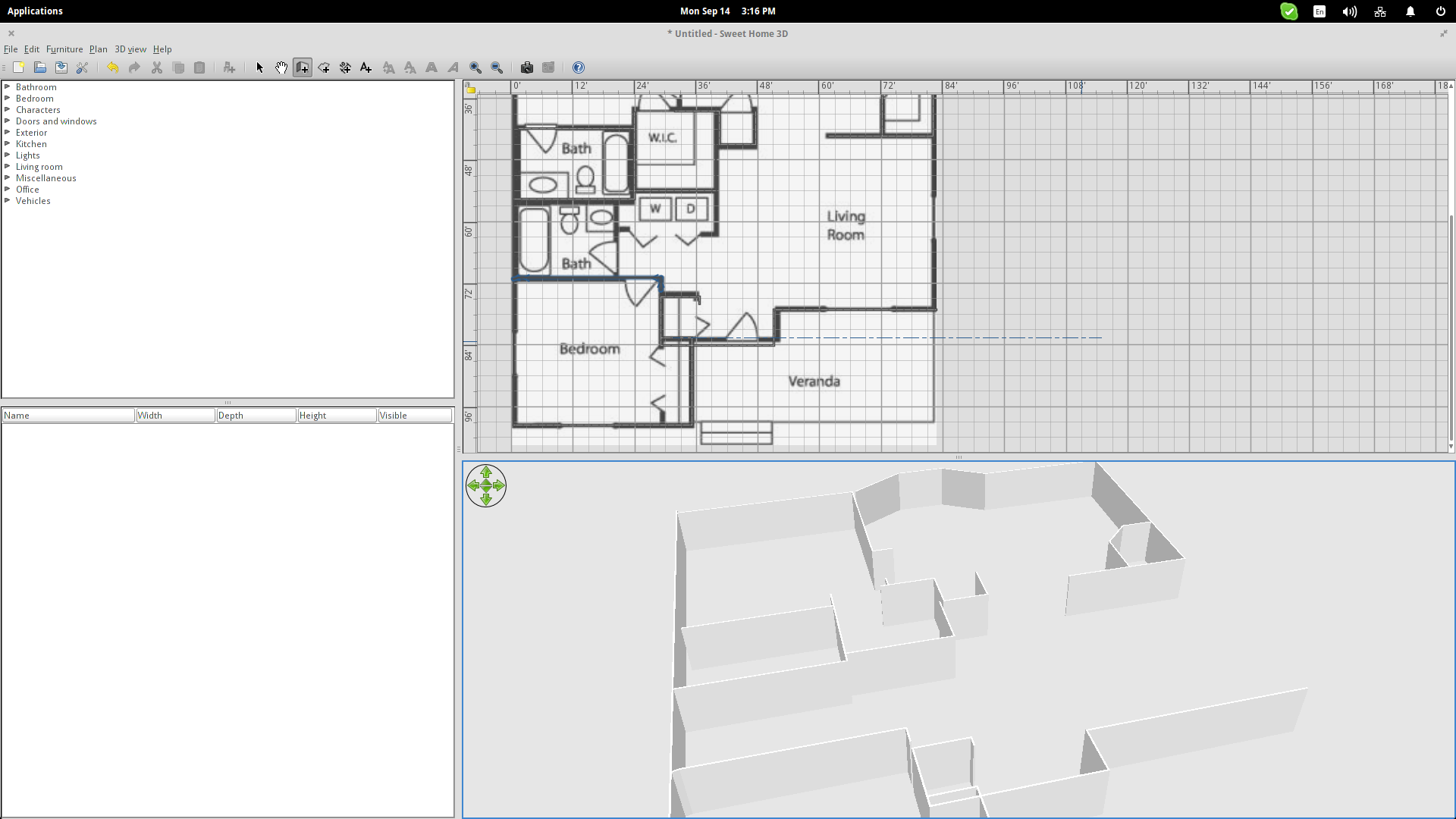Zoom out of the plan

(497, 67)
